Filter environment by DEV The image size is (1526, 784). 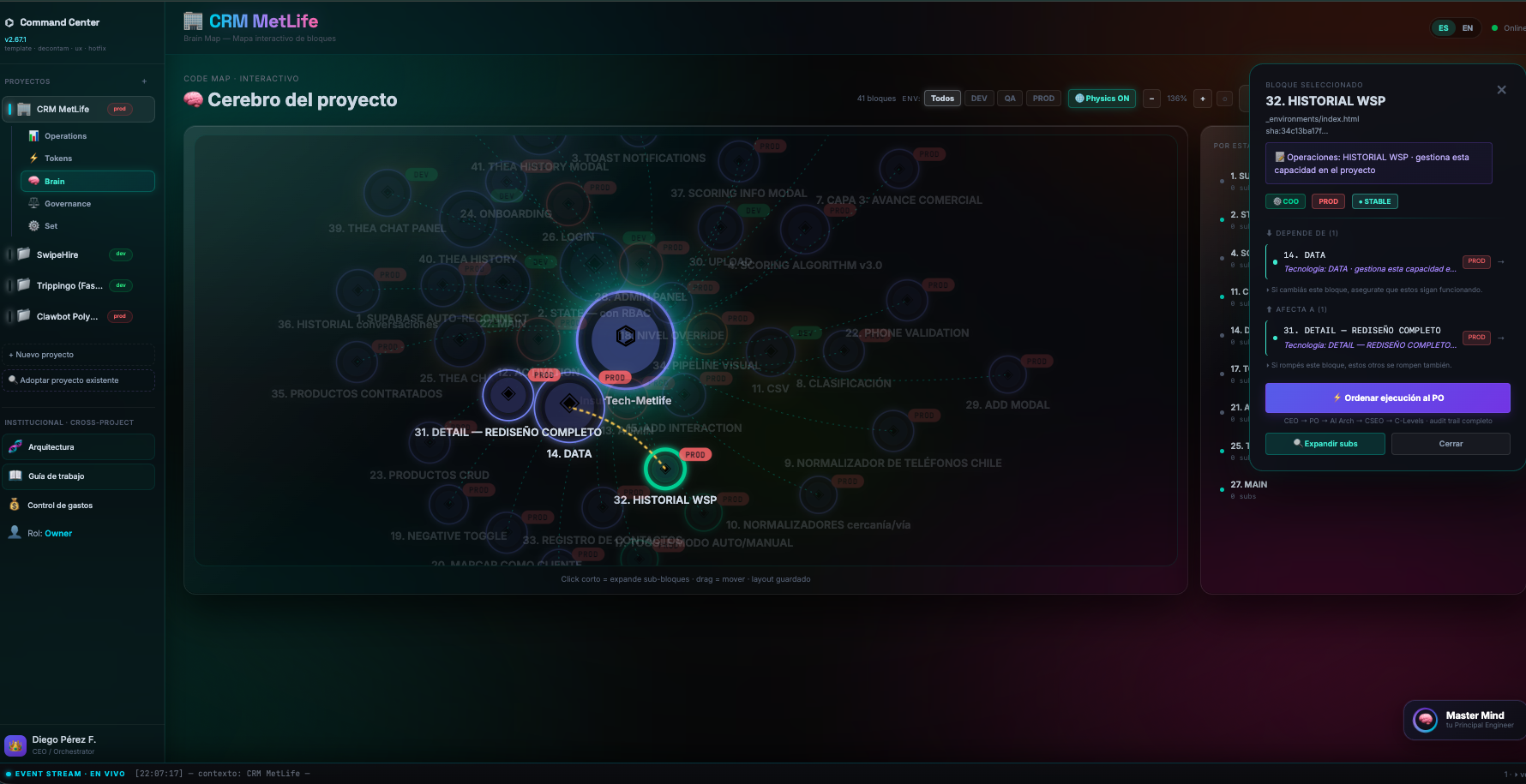[979, 99]
